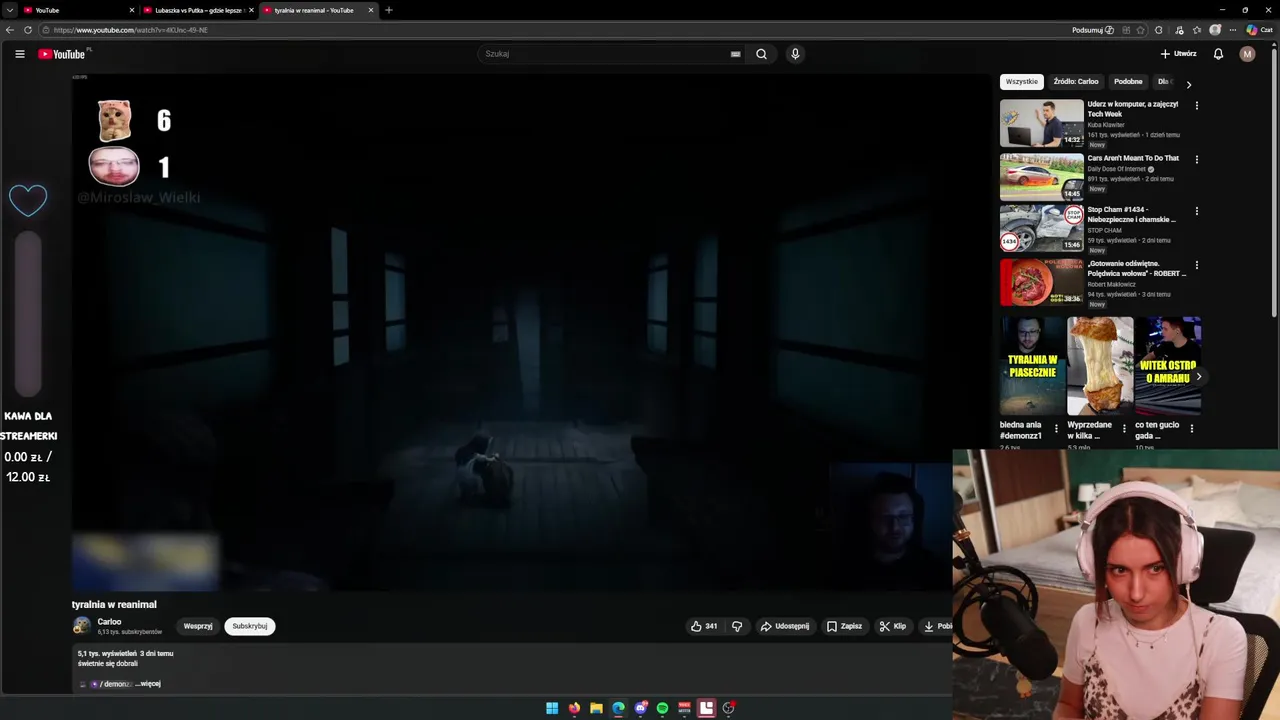Open the Windows Start menu
Screen dimensions: 1280x720
(552, 708)
